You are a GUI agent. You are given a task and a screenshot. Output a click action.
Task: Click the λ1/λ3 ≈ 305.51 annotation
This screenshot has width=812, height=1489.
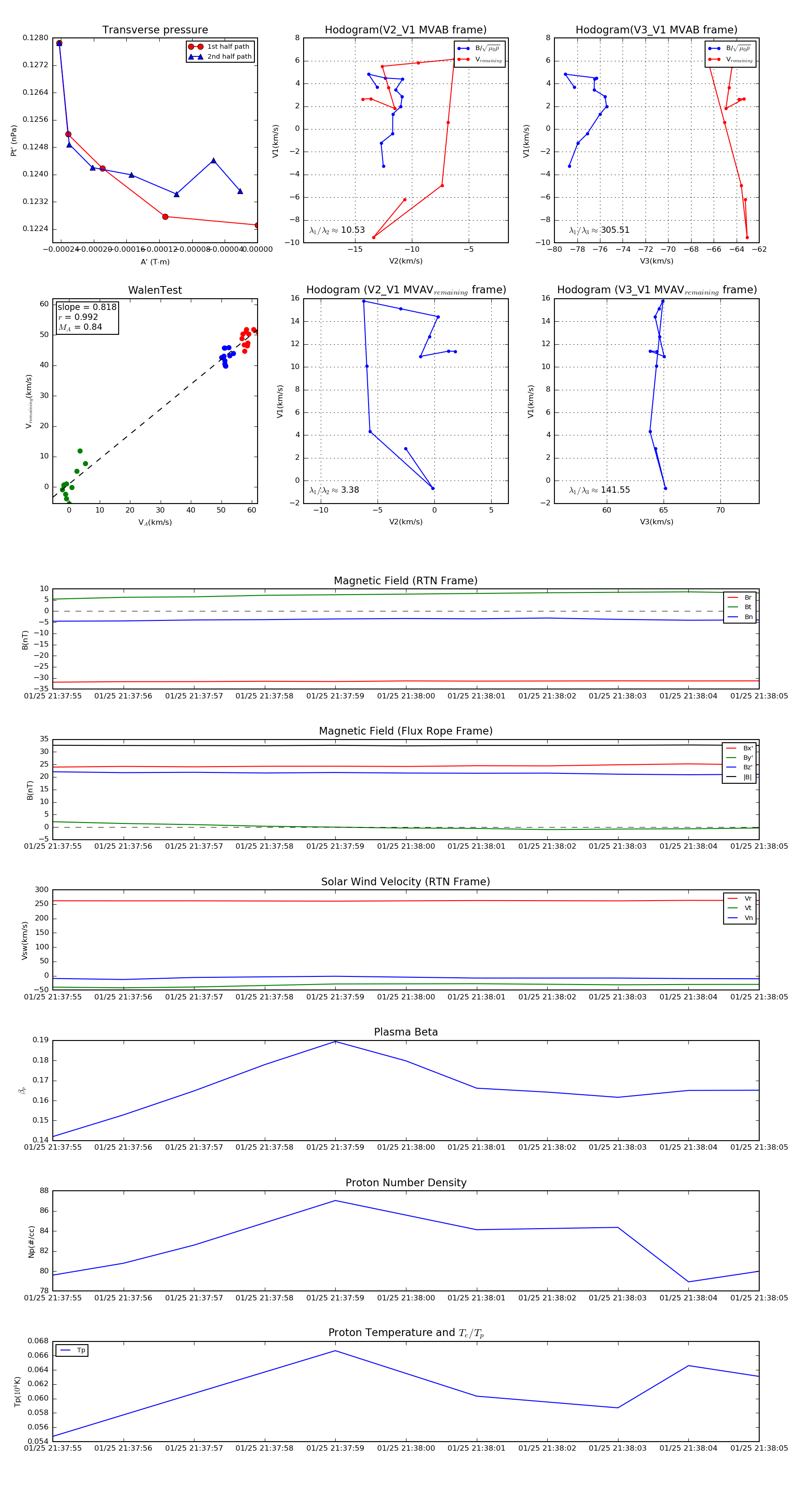600,230
